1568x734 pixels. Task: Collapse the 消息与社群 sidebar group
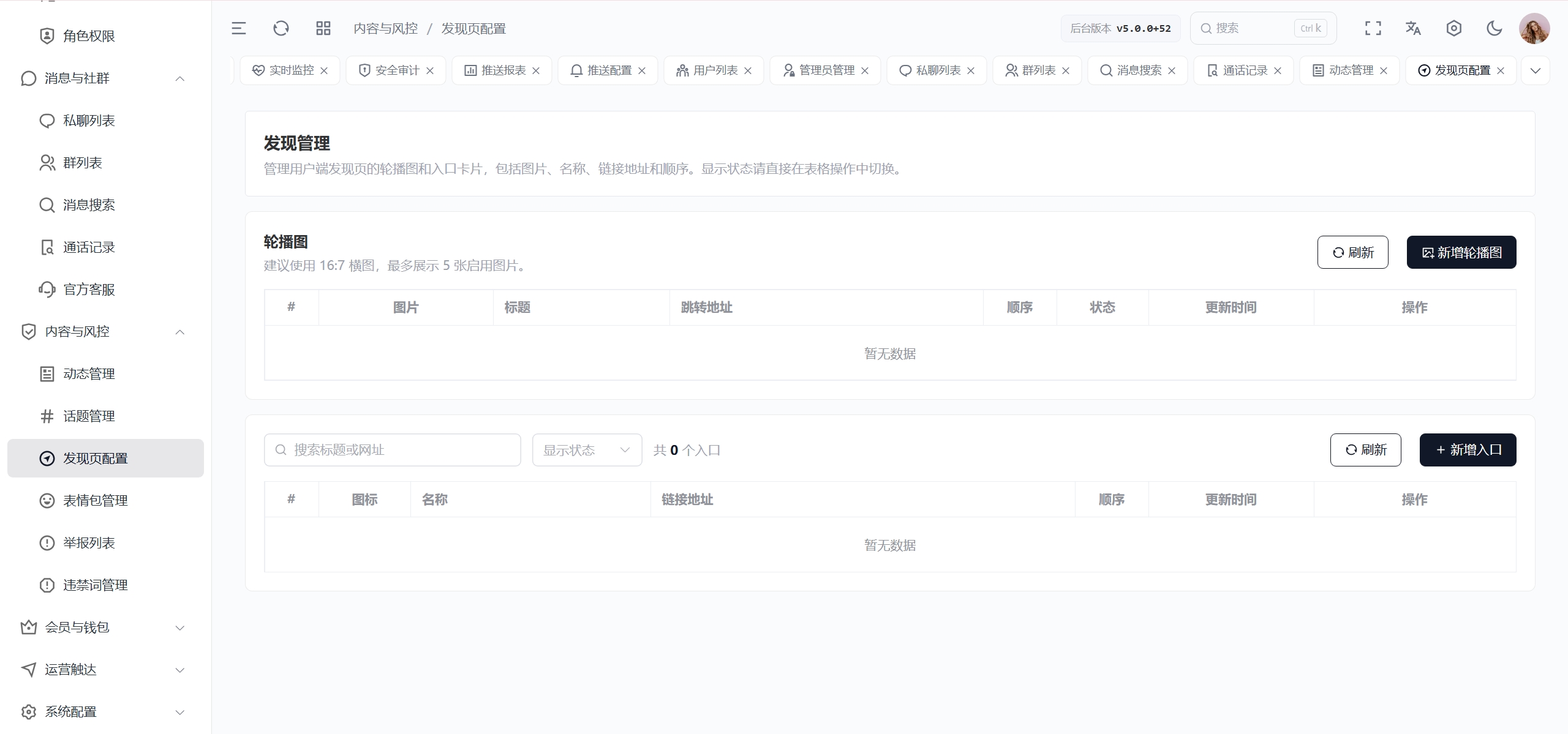click(105, 78)
